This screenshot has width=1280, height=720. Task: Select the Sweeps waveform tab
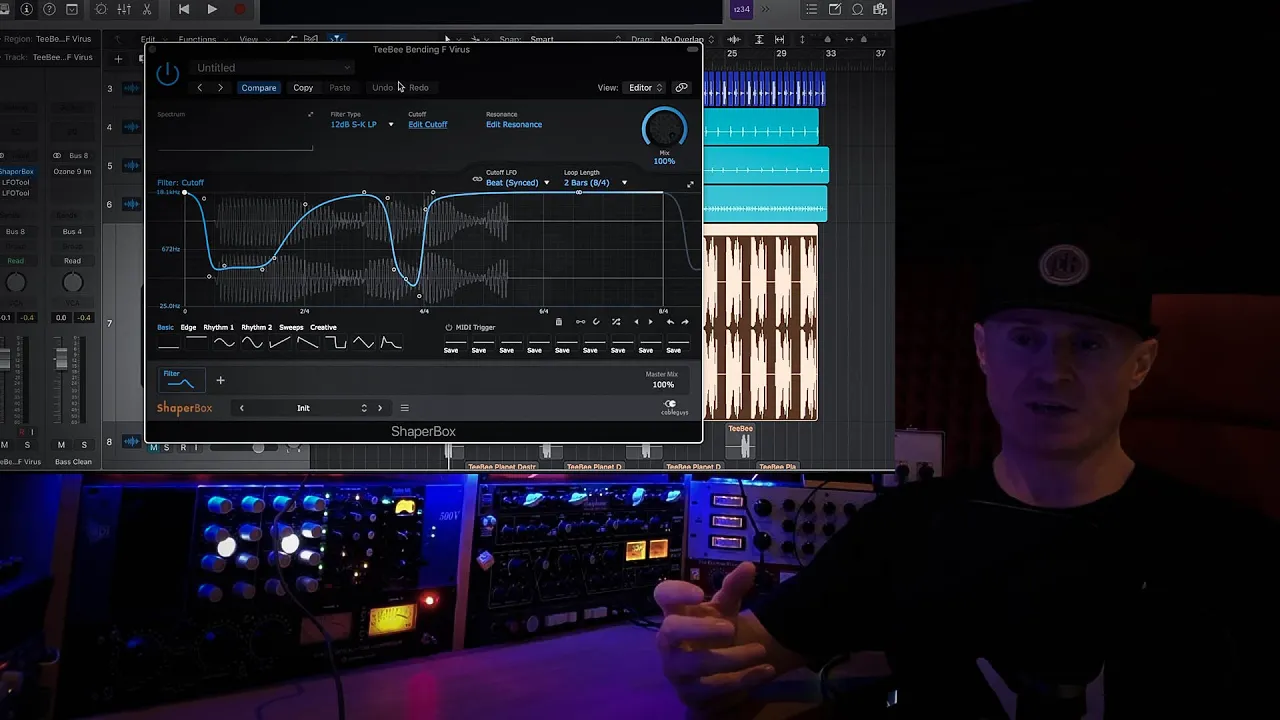click(x=291, y=327)
